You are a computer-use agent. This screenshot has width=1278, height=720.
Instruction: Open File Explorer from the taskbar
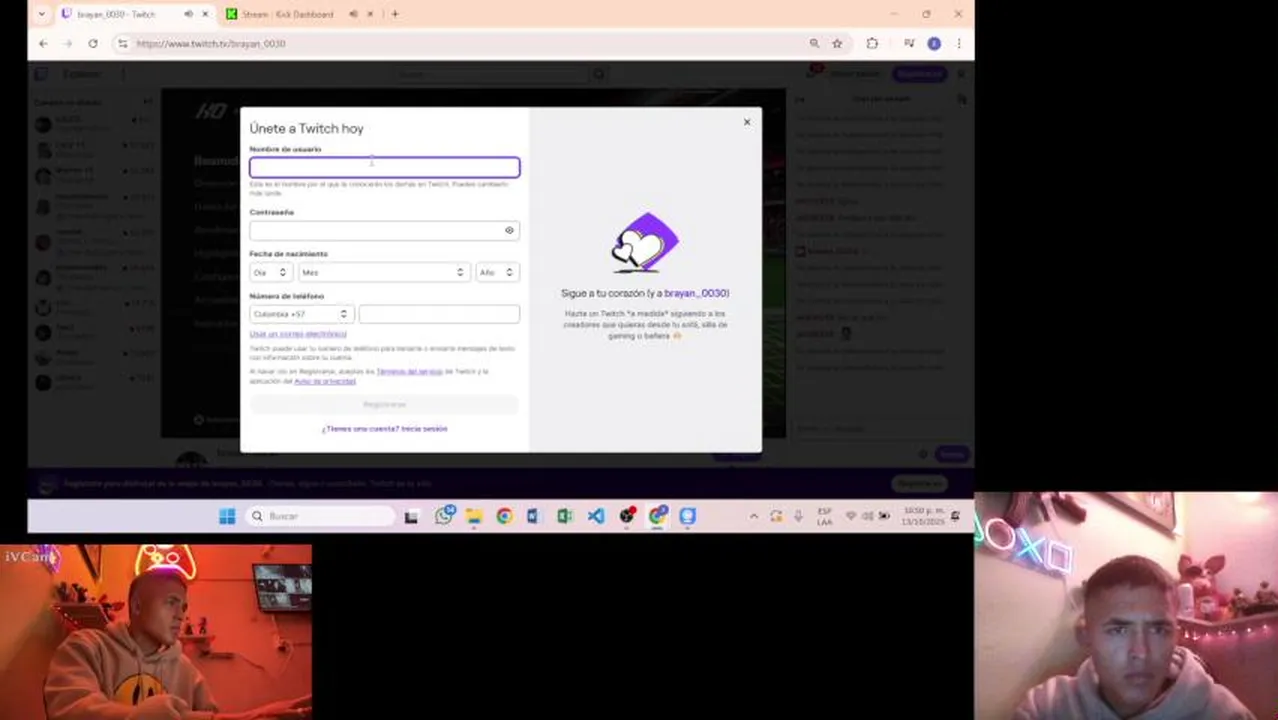[474, 516]
